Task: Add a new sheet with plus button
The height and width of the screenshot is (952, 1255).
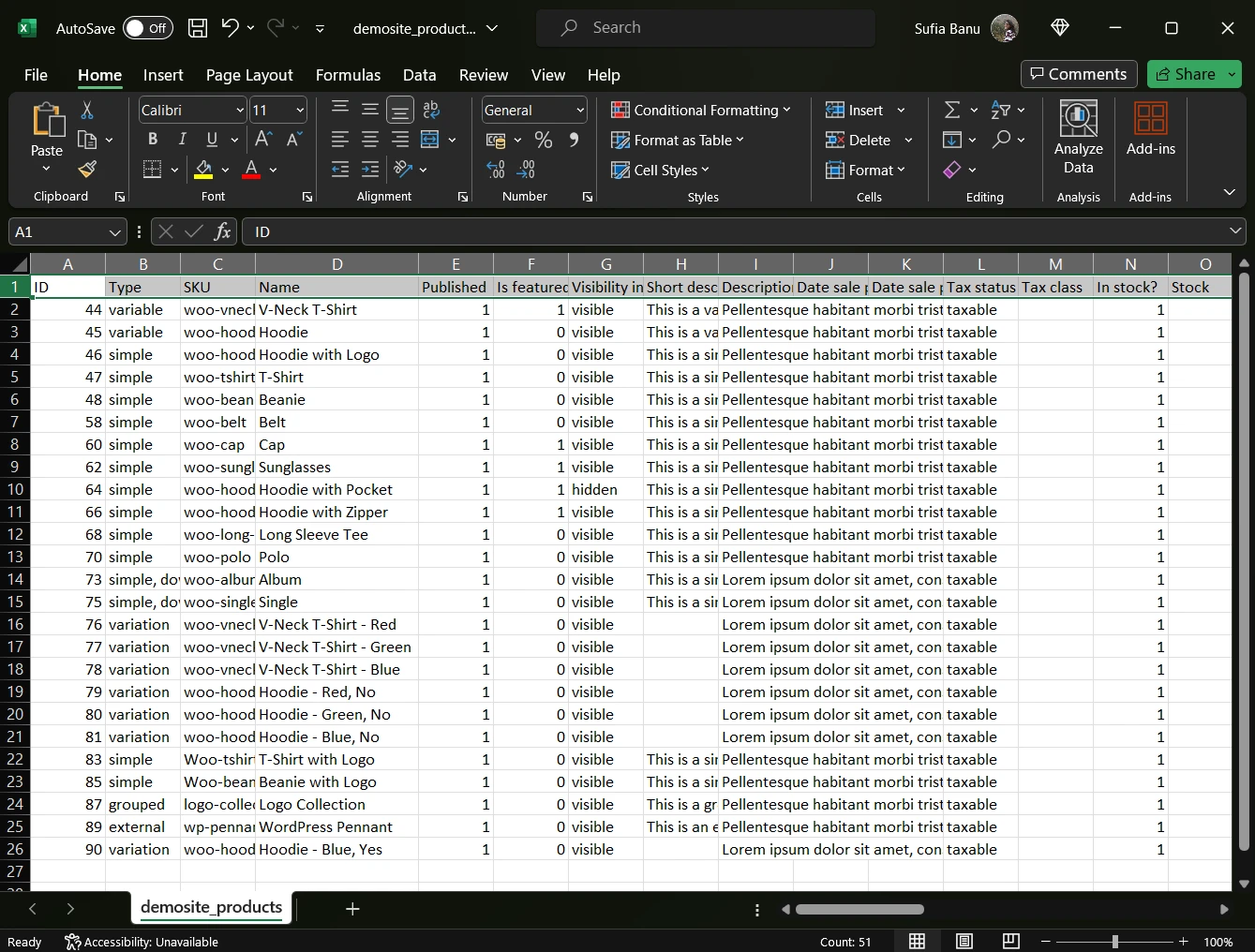Action: pyautogui.click(x=352, y=908)
